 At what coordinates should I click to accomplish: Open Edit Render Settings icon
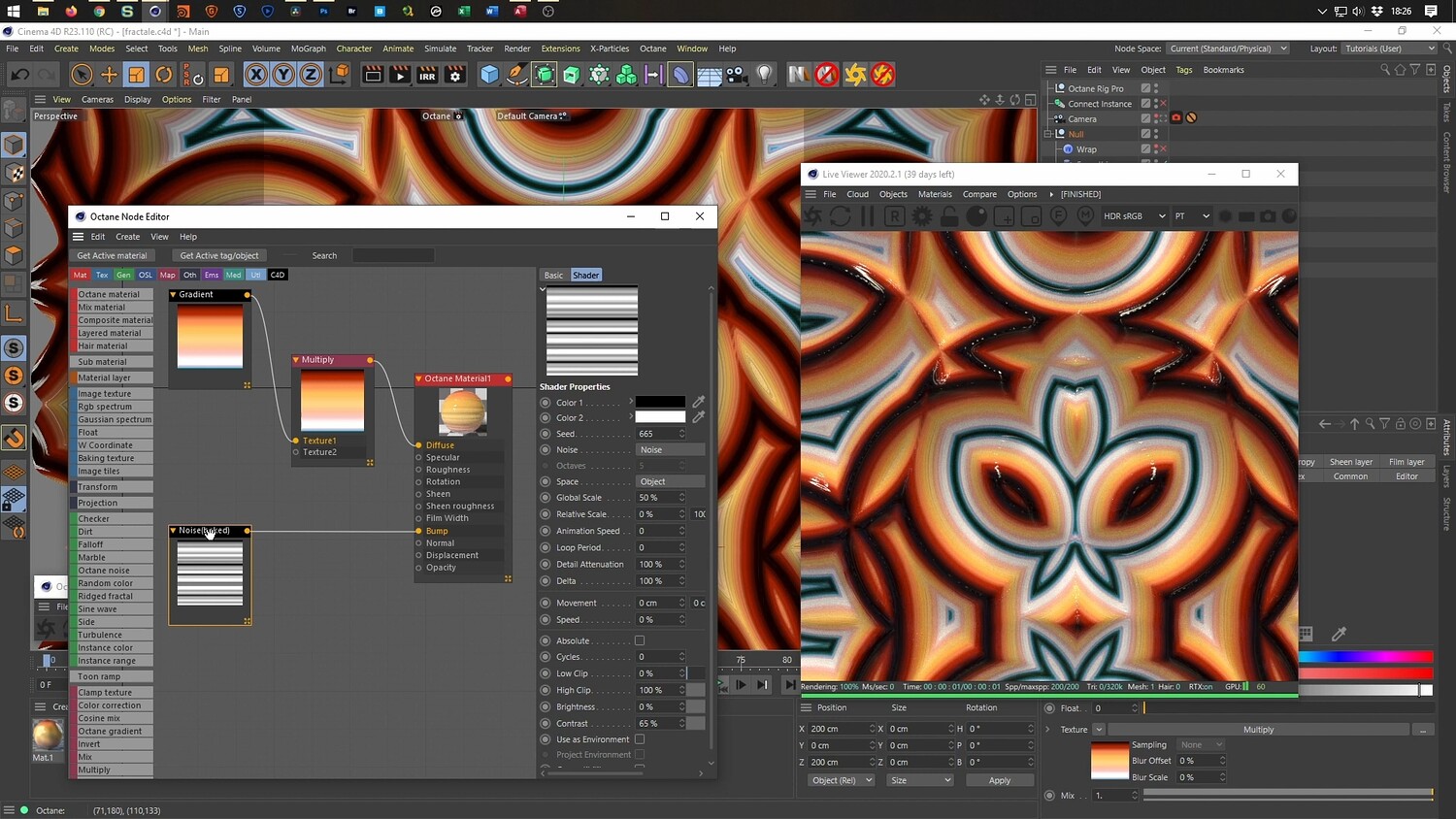point(454,75)
